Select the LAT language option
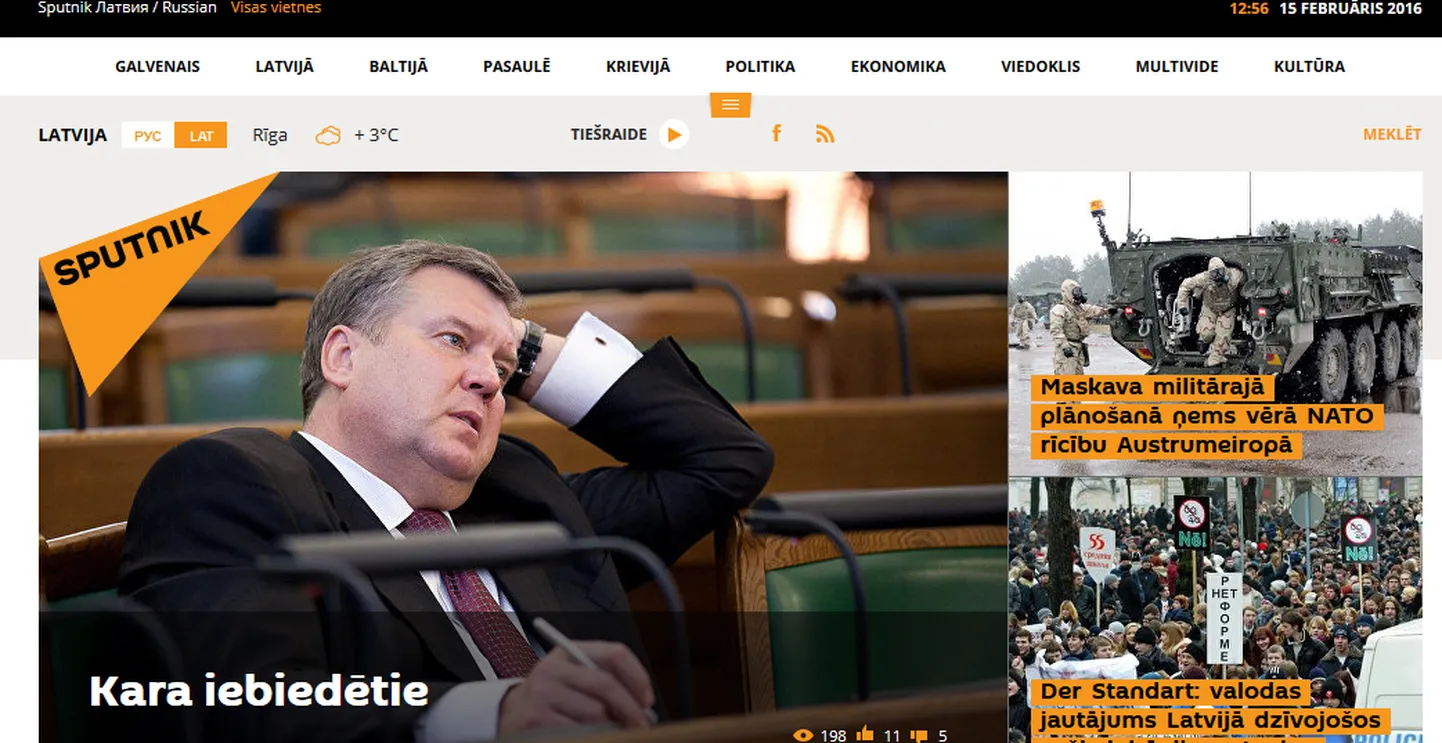The height and width of the screenshot is (743, 1442). tap(201, 135)
